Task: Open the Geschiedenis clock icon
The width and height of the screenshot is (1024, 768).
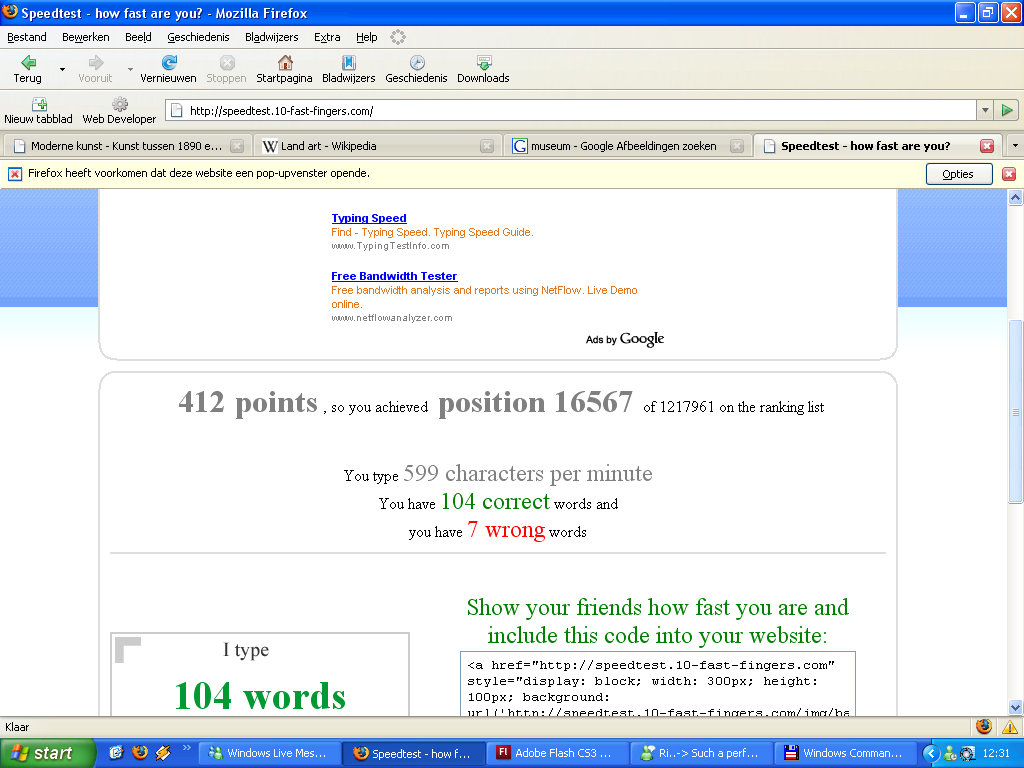Action: tap(416, 63)
